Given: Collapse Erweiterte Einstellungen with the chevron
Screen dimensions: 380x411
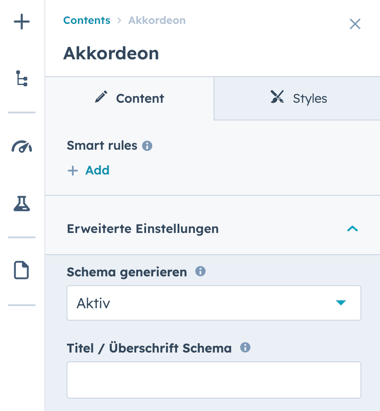Looking at the screenshot, I should coord(352,229).
